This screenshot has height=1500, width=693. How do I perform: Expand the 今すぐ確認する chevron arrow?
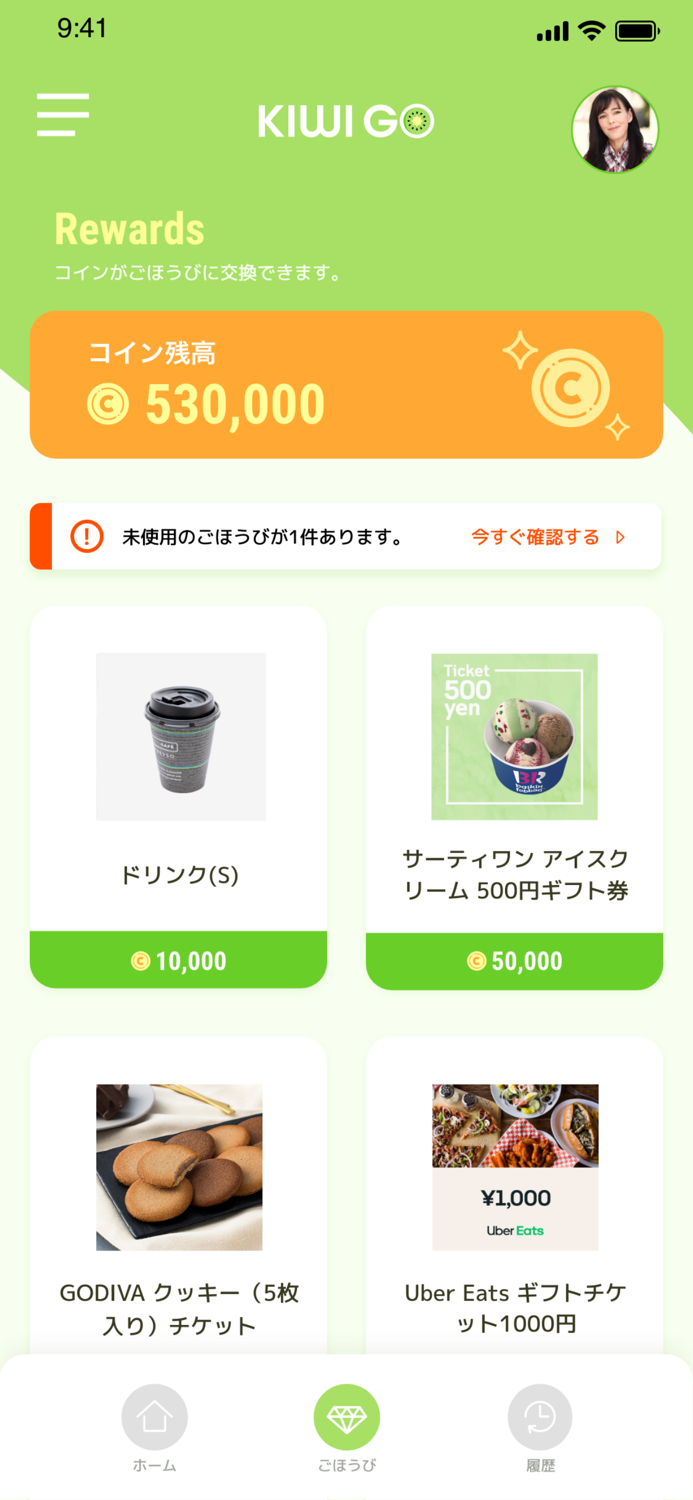coord(620,537)
